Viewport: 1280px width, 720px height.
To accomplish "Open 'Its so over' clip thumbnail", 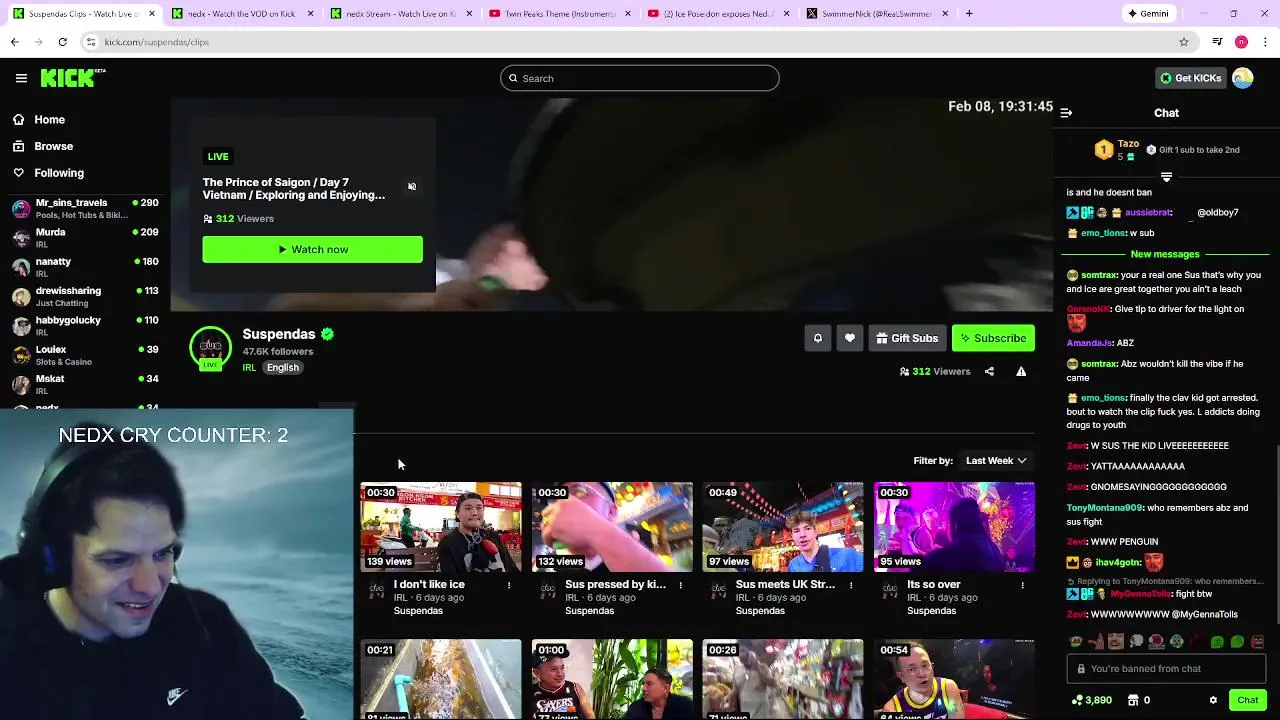I will (954, 527).
